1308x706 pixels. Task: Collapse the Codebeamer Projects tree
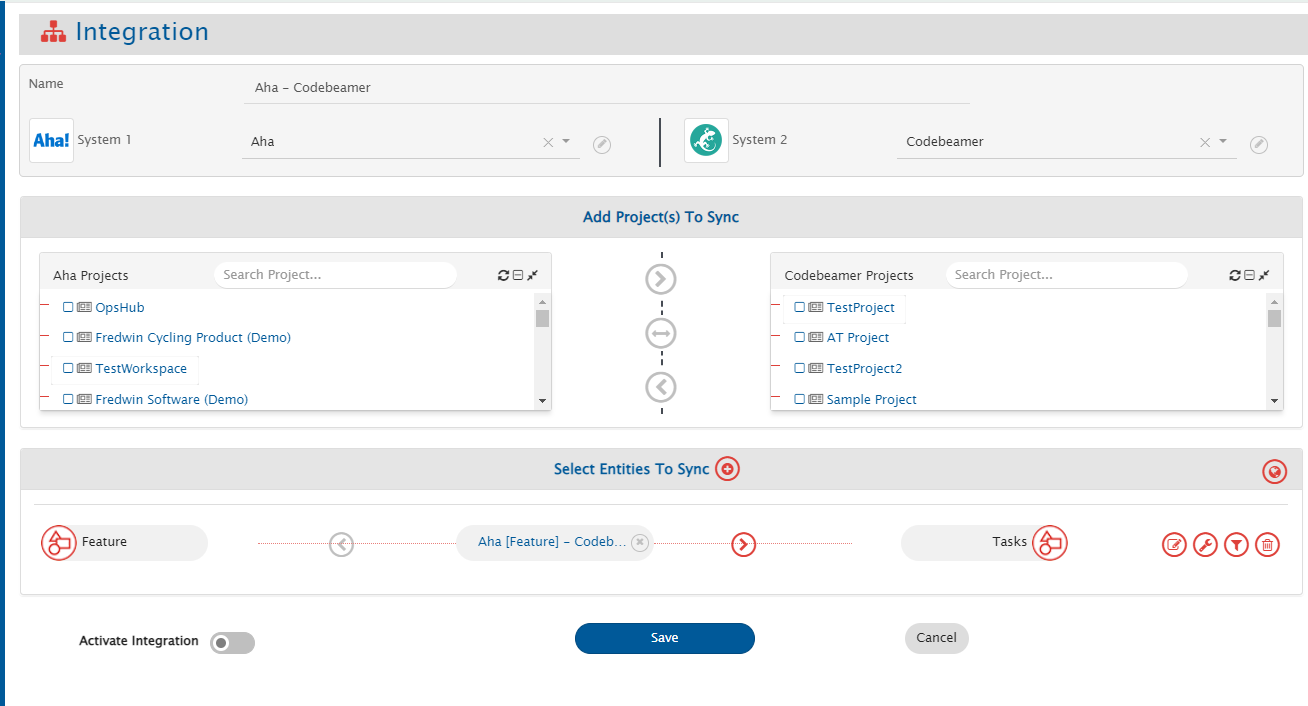point(1250,276)
